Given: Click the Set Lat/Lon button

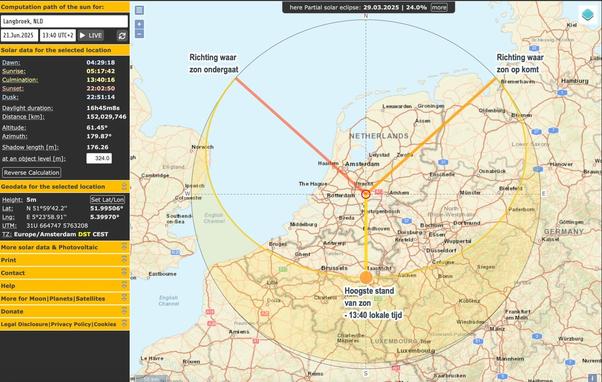Looking at the screenshot, I should click(x=108, y=200).
